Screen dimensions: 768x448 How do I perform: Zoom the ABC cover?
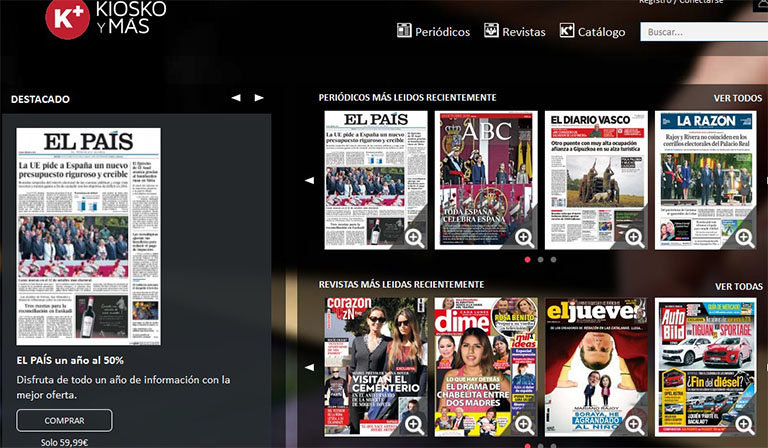click(x=524, y=237)
